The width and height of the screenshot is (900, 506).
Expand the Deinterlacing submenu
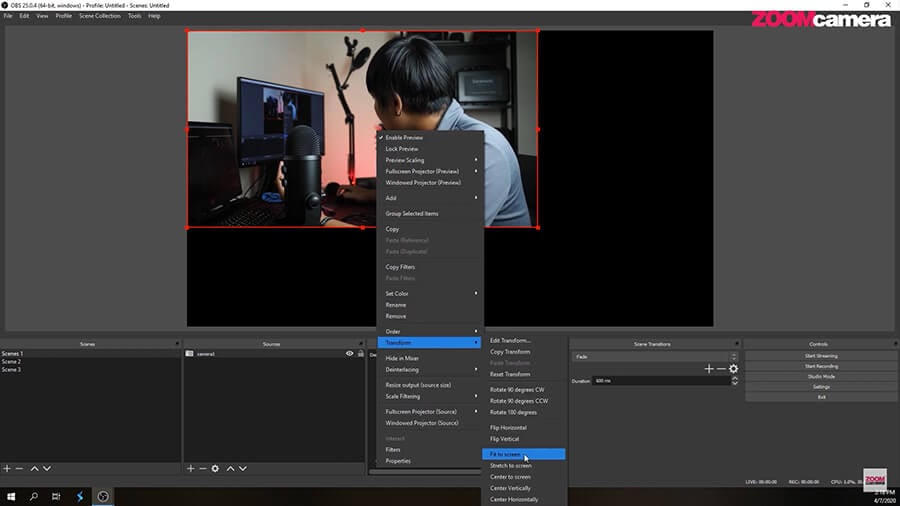pos(430,370)
